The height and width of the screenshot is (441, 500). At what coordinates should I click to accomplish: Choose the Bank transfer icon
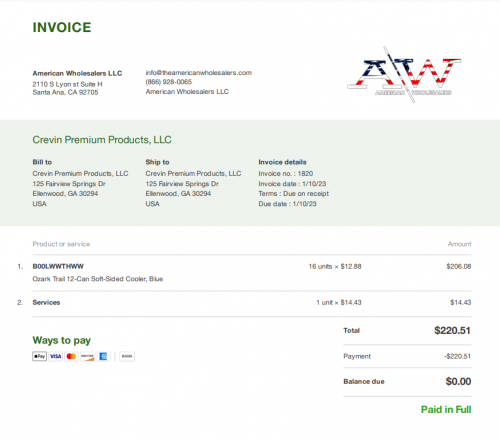pos(127,356)
